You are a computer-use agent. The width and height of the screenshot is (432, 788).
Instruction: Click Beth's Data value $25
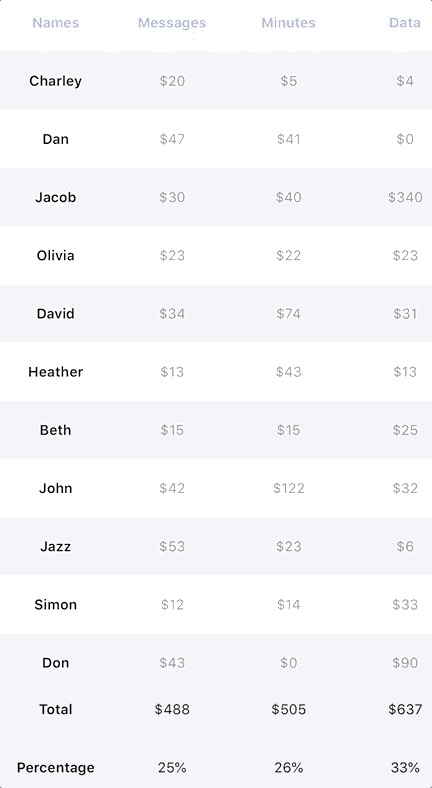click(x=405, y=430)
